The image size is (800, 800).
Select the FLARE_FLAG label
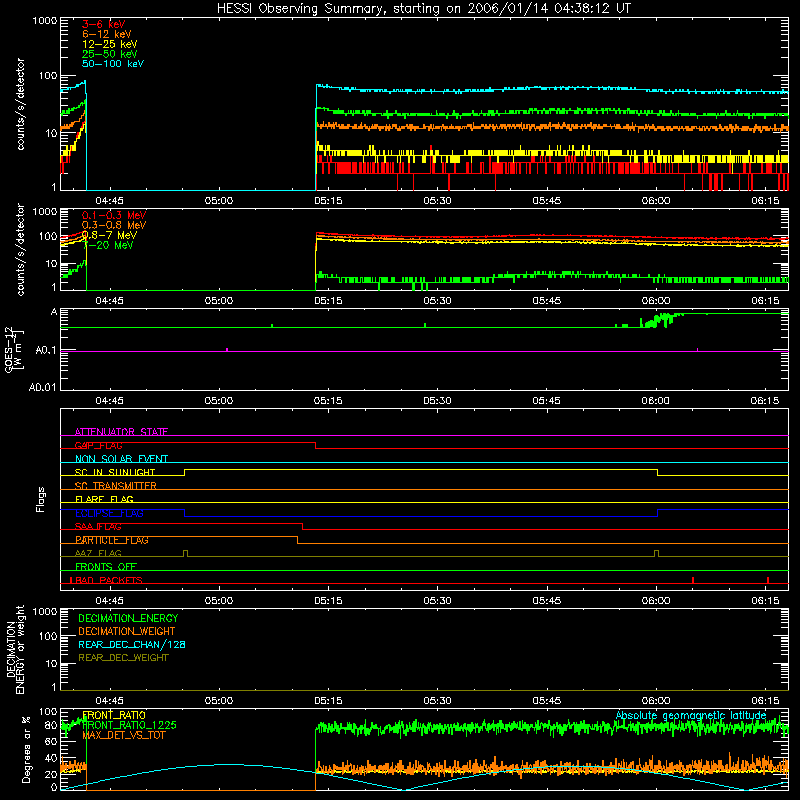click(x=104, y=499)
